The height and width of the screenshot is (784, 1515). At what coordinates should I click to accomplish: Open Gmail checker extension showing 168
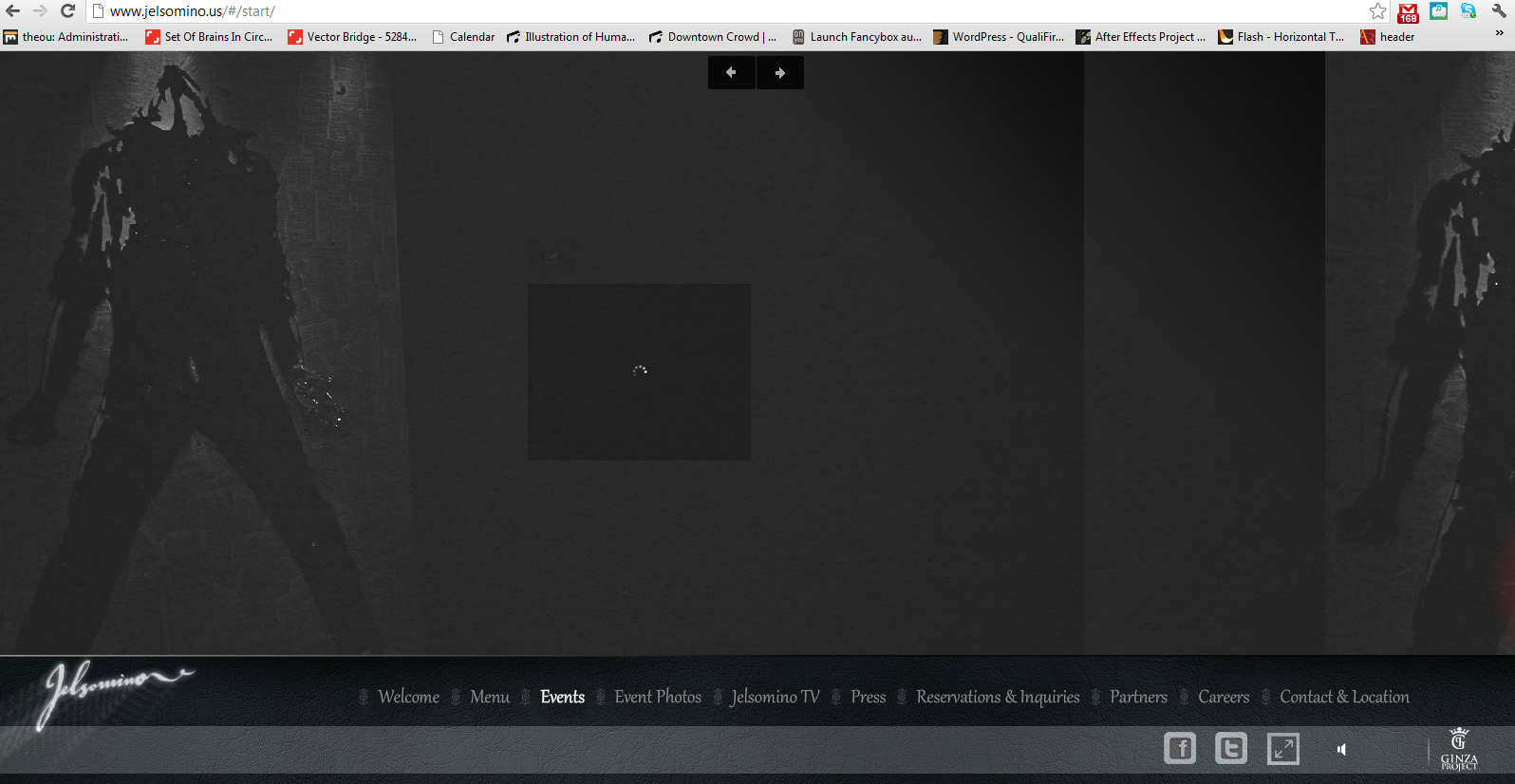point(1409,12)
